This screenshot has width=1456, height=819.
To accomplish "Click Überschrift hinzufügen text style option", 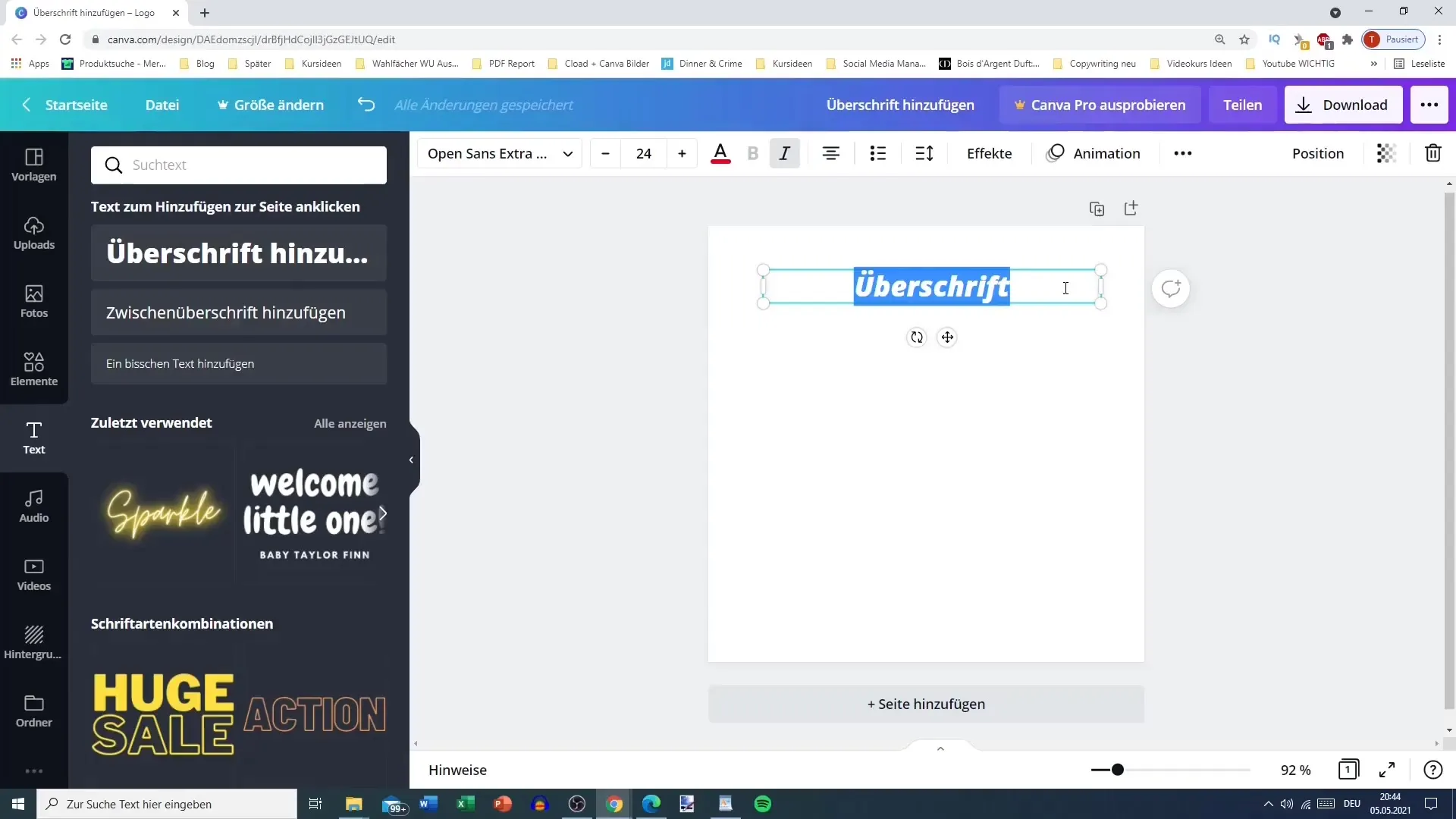I will tap(238, 253).
